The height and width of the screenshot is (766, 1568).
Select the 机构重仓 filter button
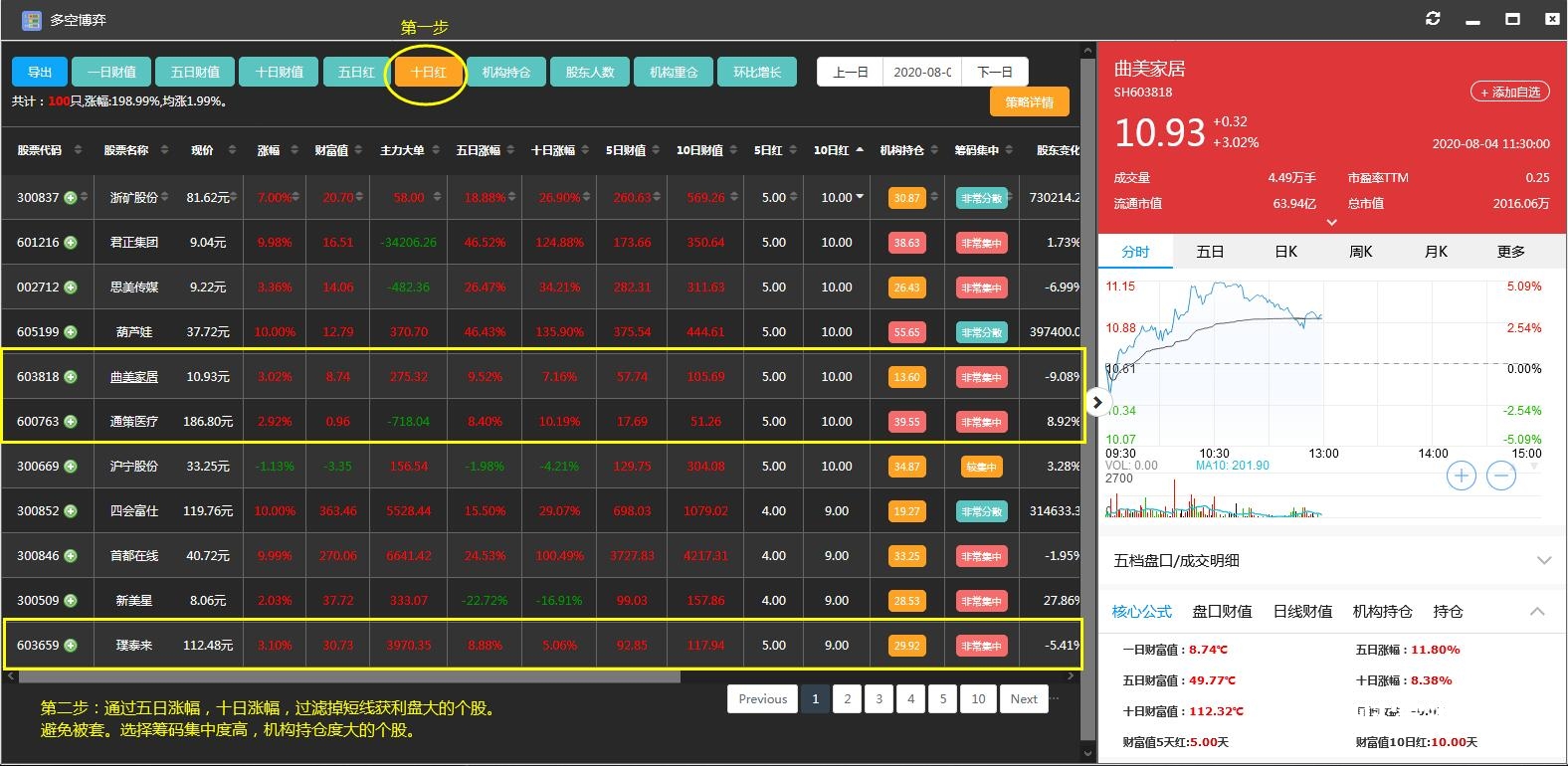pos(674,72)
